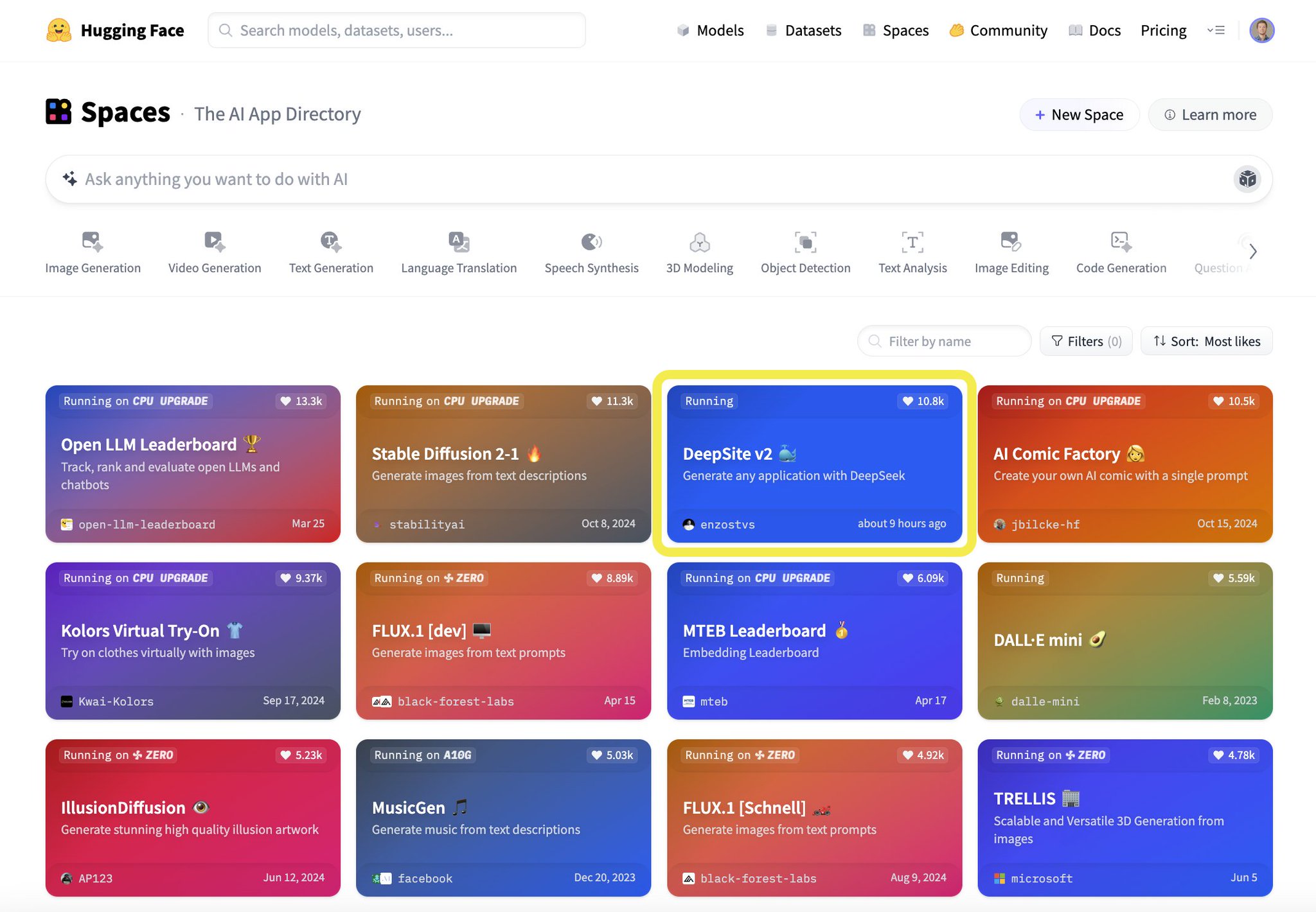
Task: Click the 5.03k likes on MusicGen
Action: (x=612, y=755)
